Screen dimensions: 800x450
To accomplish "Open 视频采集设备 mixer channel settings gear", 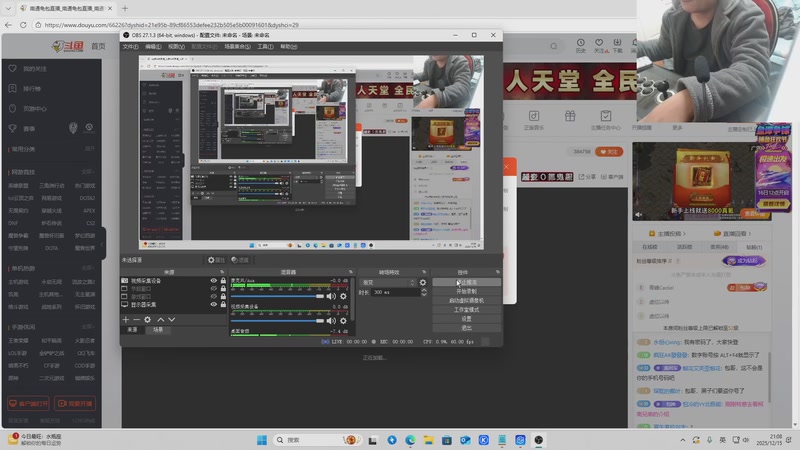I will point(343,321).
